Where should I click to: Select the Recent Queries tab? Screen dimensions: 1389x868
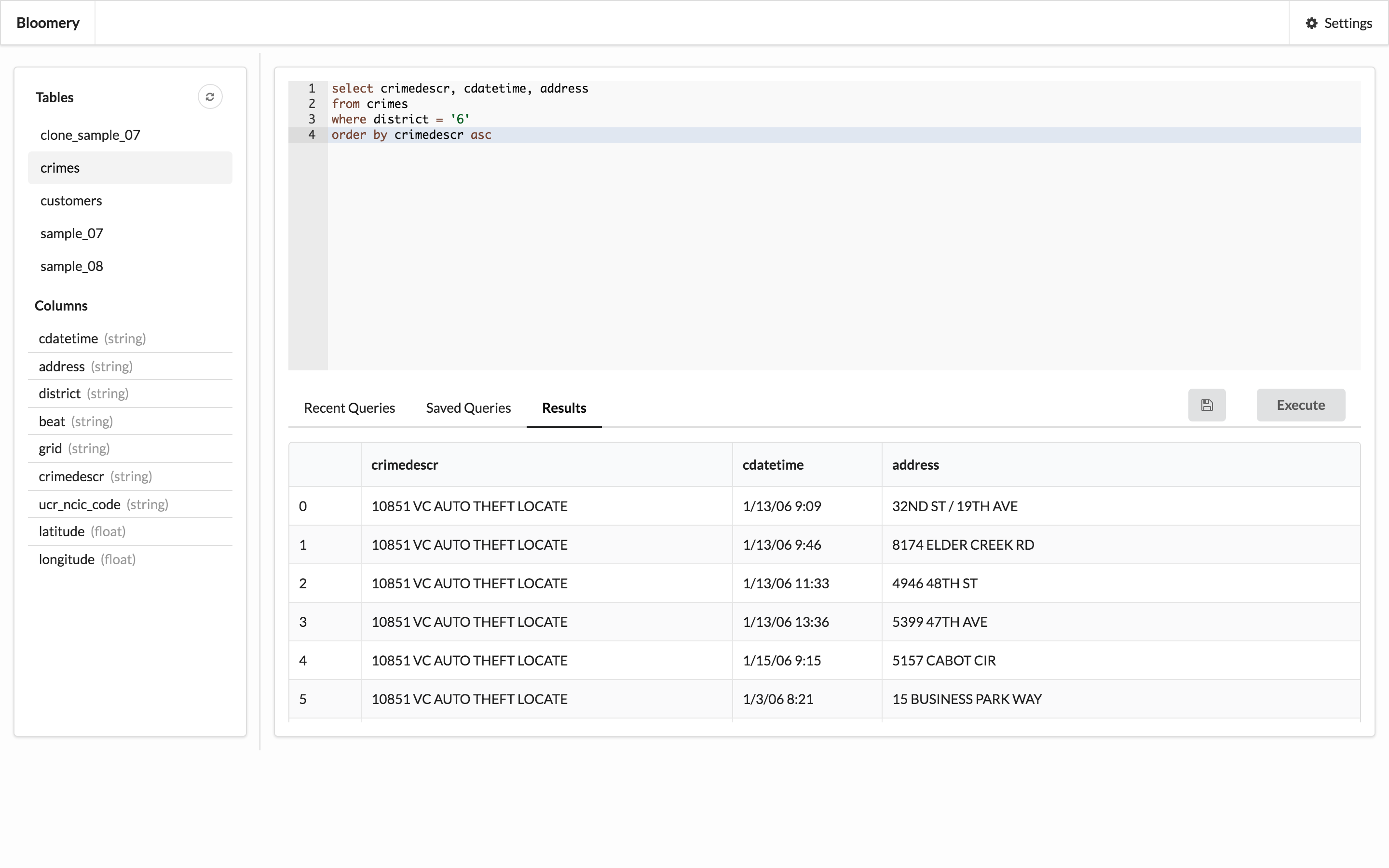(x=349, y=408)
